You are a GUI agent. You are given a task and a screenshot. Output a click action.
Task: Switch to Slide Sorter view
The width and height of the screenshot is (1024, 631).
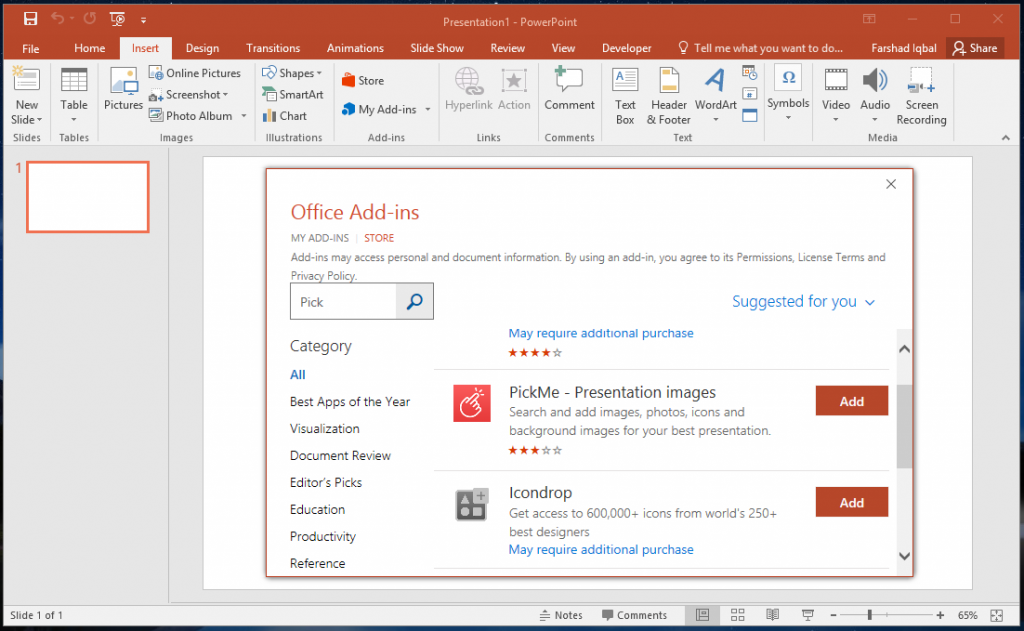[737, 615]
